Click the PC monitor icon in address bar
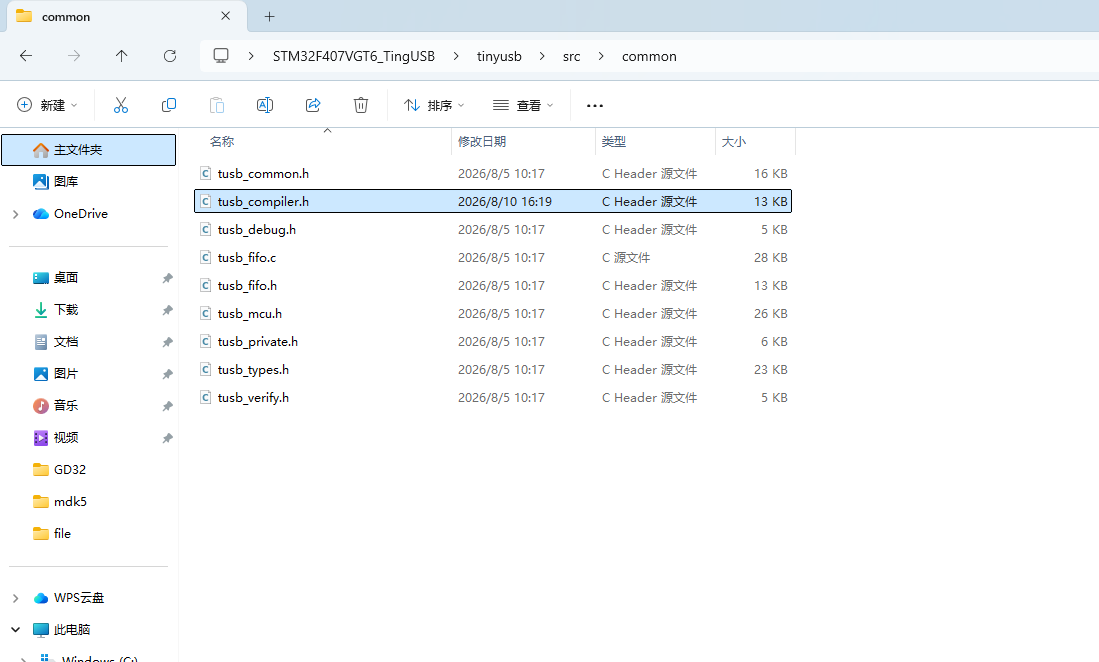The image size is (1099, 662). (221, 56)
